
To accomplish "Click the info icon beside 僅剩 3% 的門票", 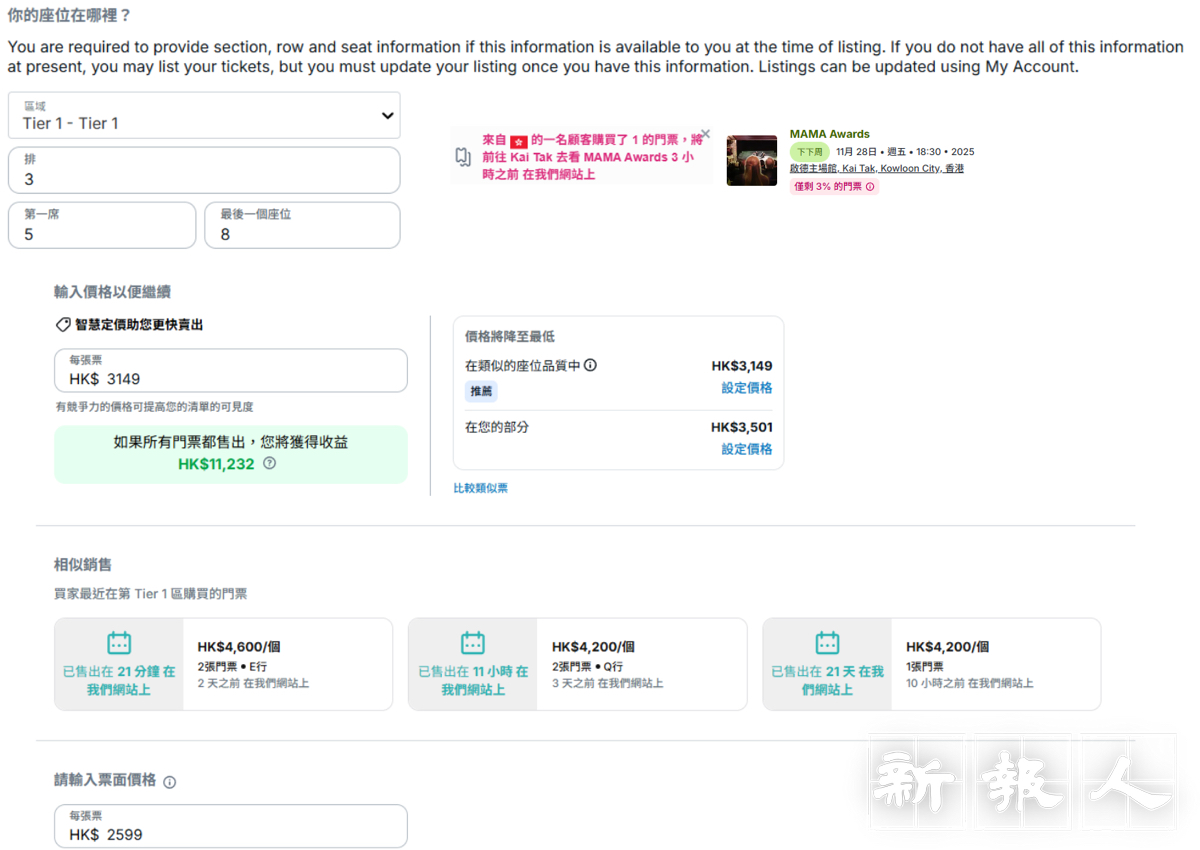I will [870, 187].
